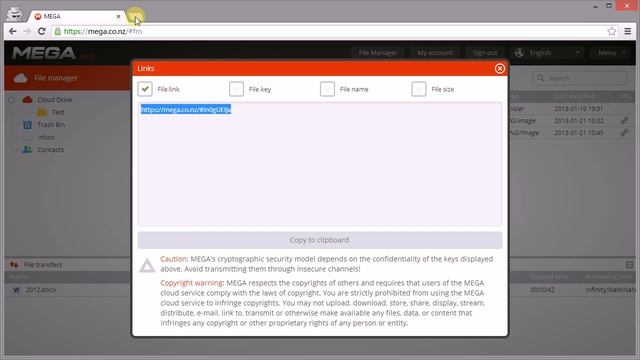Sort by Last modified column header
The image size is (640, 360).
[574, 96]
